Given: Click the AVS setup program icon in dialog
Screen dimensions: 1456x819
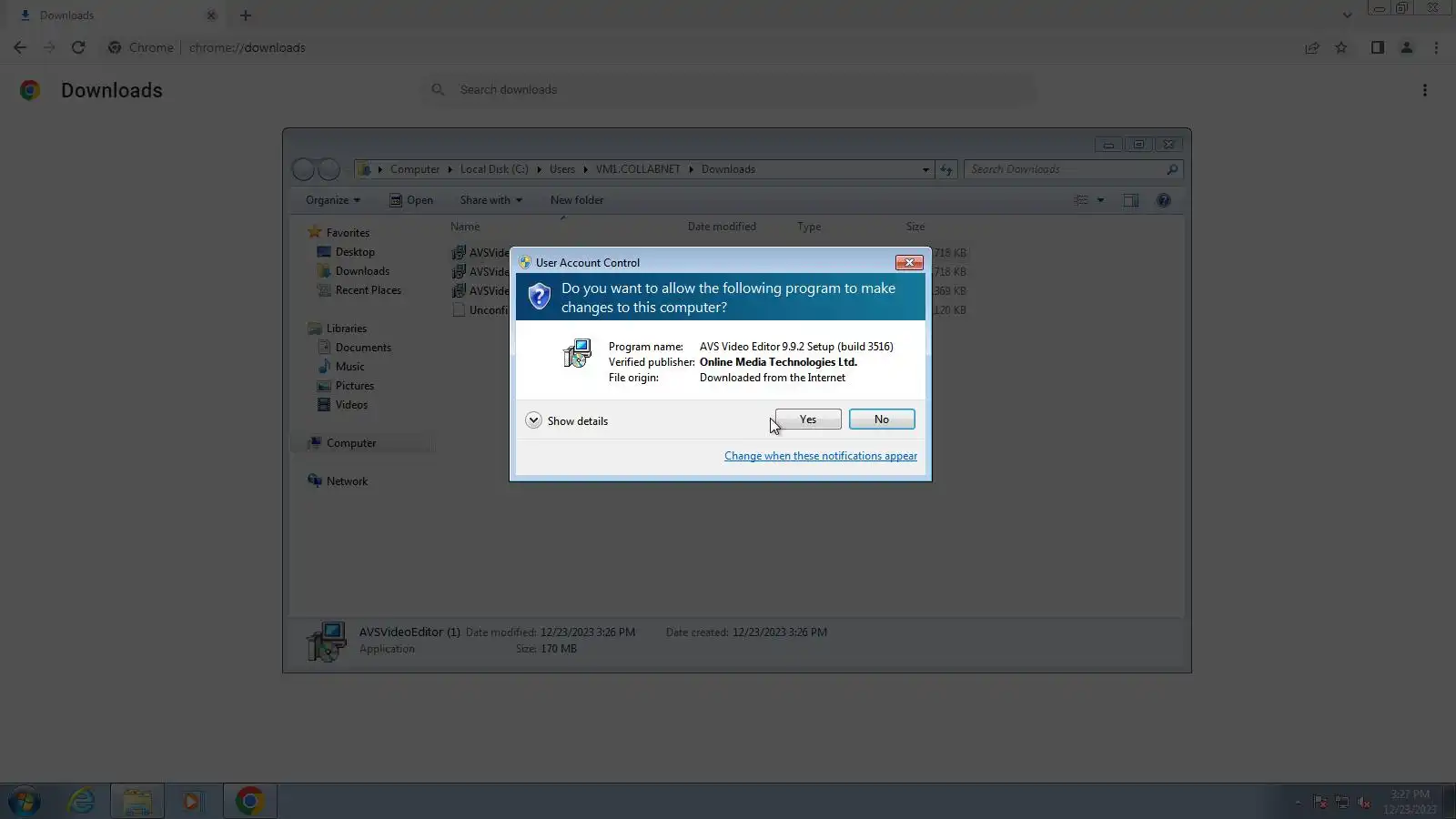Looking at the screenshot, I should coord(577,353).
